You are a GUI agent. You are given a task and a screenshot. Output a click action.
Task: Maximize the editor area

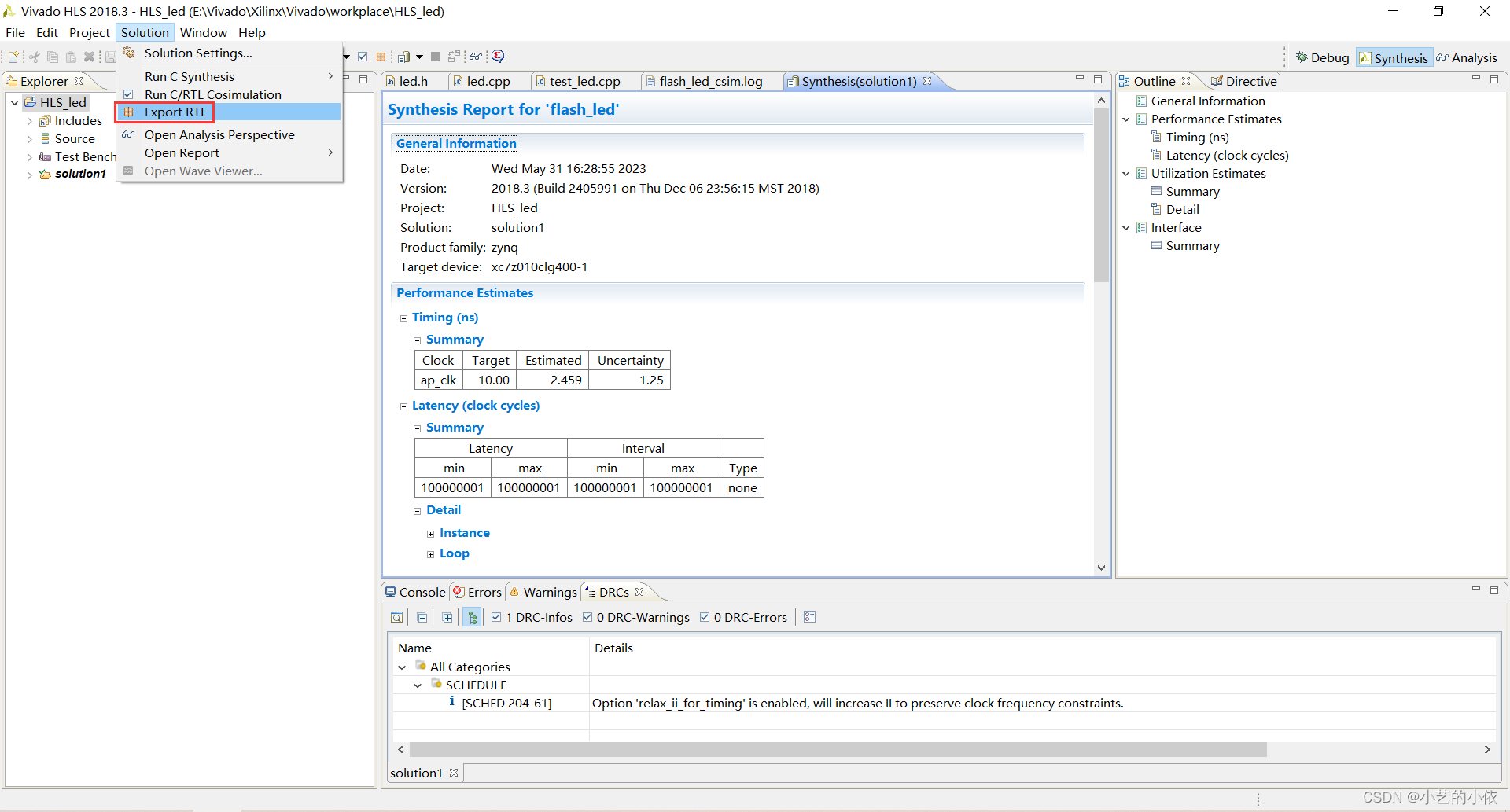1098,79
